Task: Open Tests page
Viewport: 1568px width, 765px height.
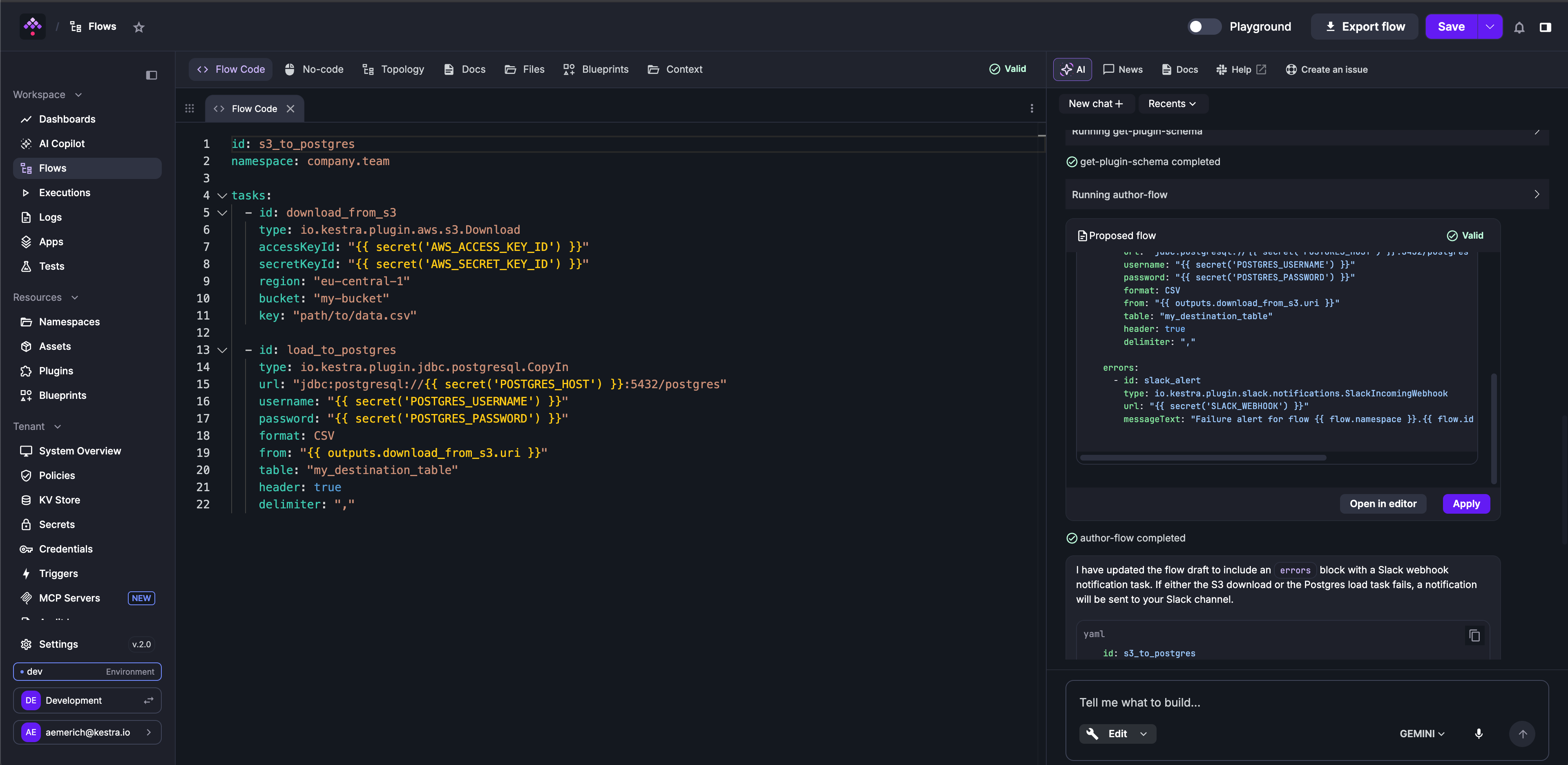Action: click(87, 266)
